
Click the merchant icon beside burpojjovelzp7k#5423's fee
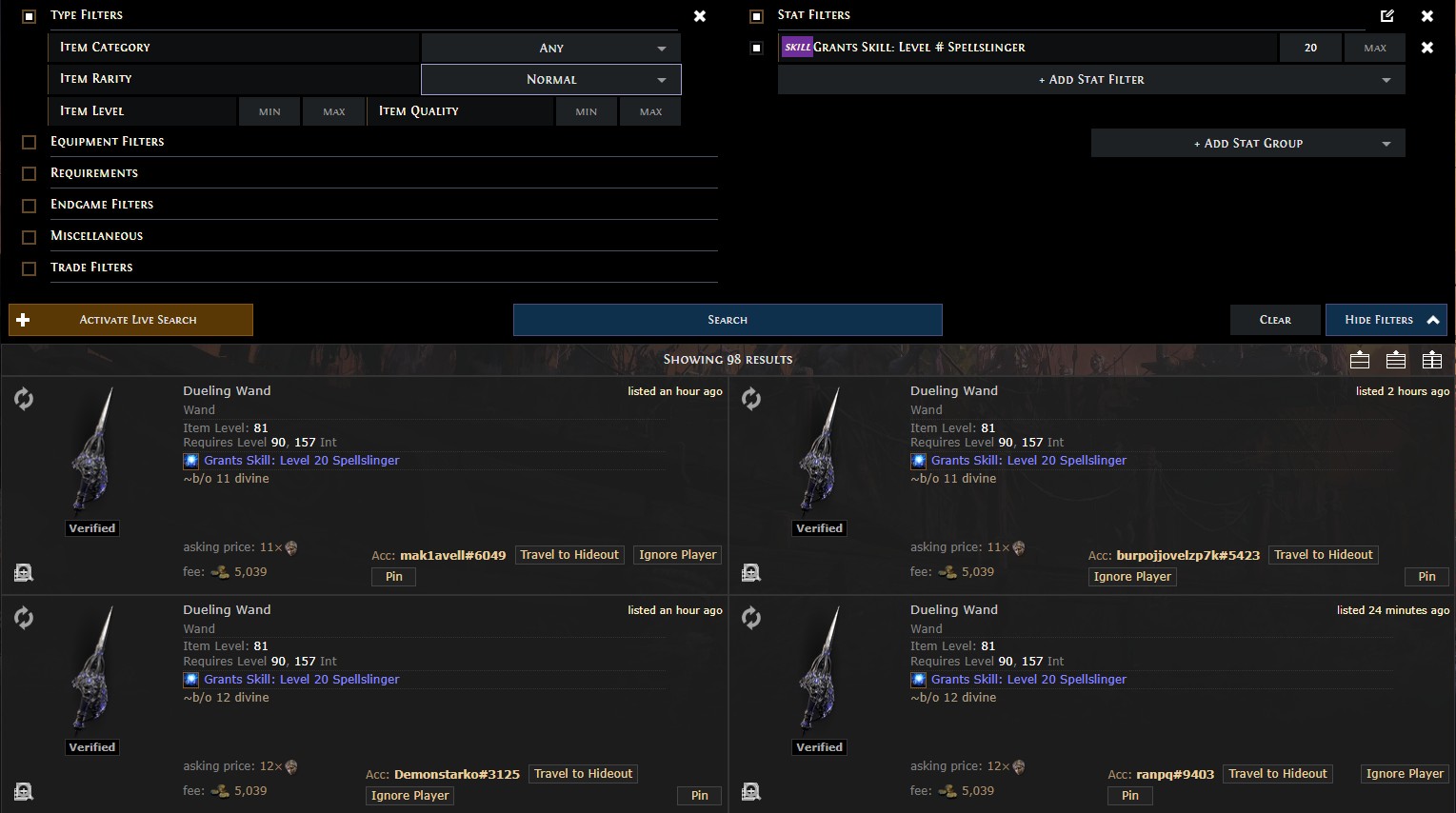(x=751, y=572)
